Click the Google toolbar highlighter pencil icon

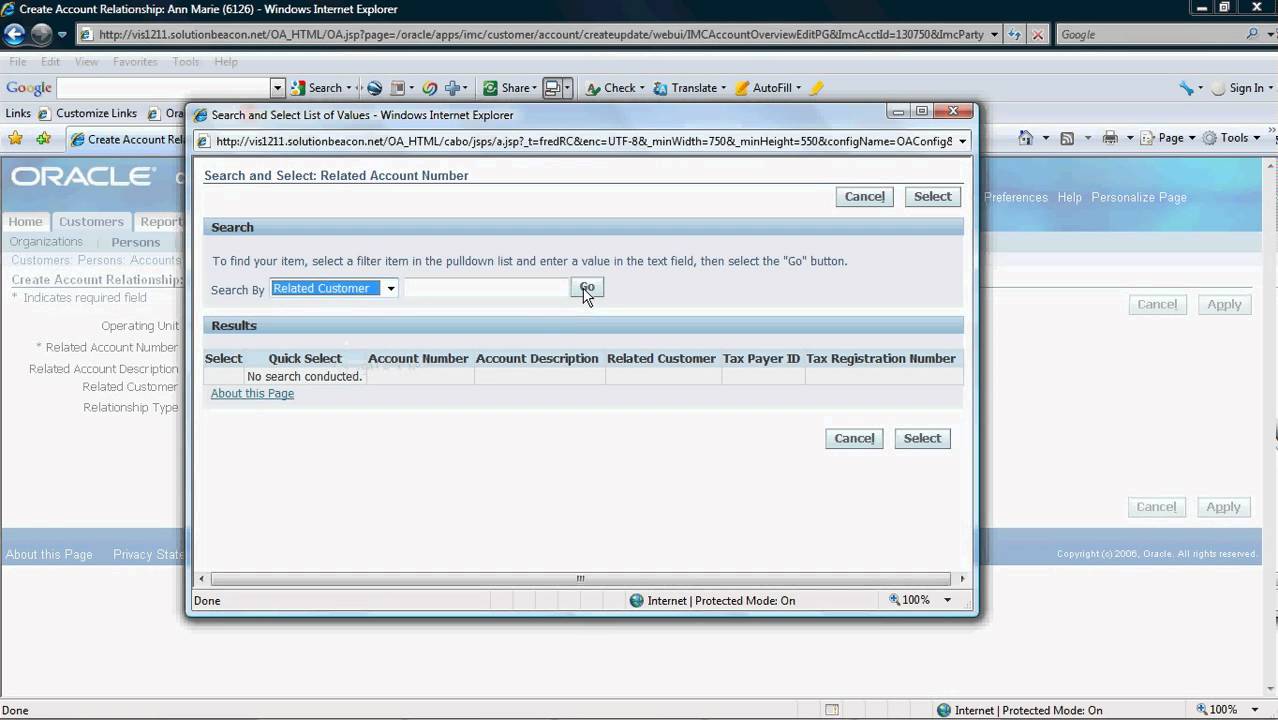[x=816, y=88]
